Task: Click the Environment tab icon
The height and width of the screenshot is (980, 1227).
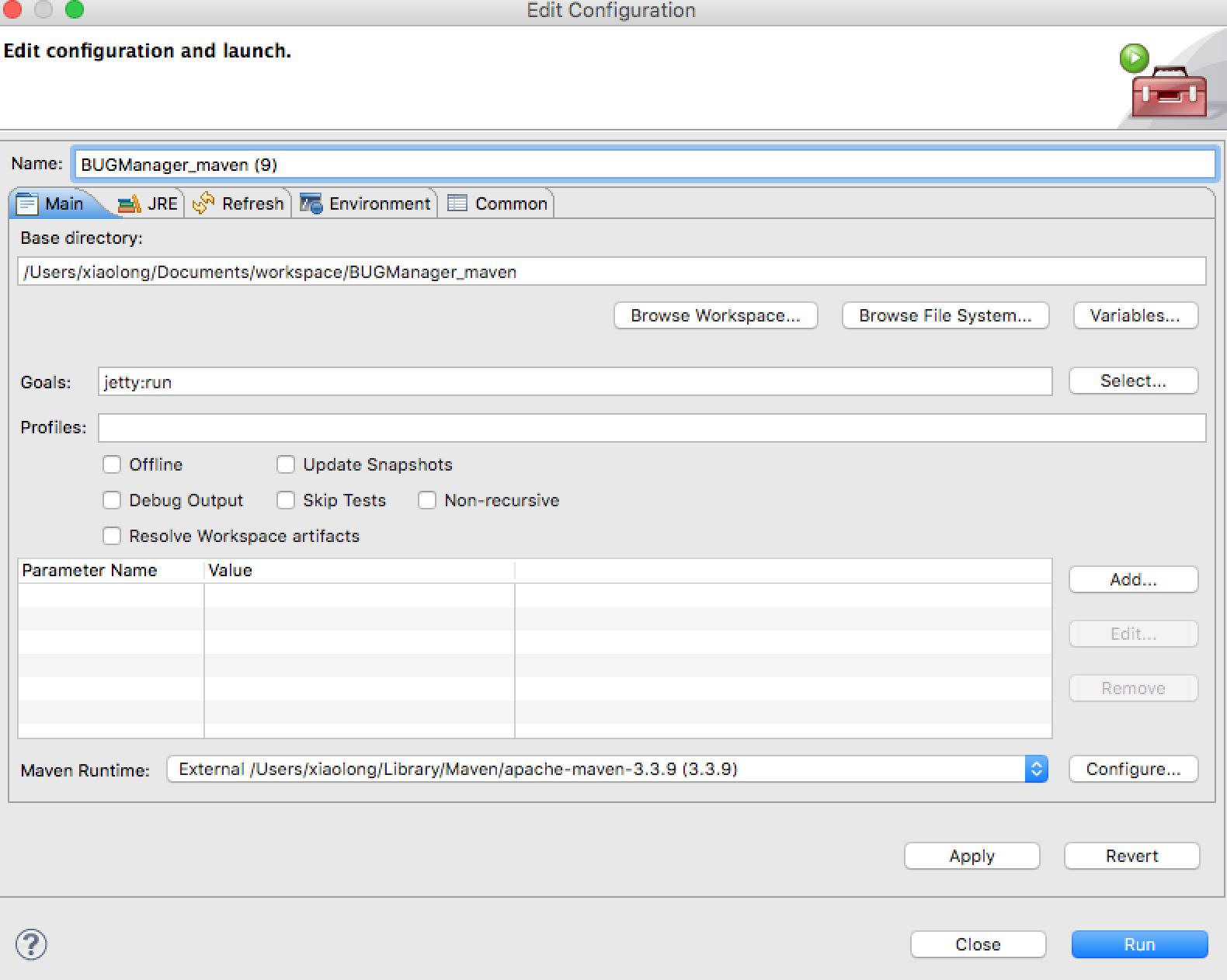Action: click(311, 203)
